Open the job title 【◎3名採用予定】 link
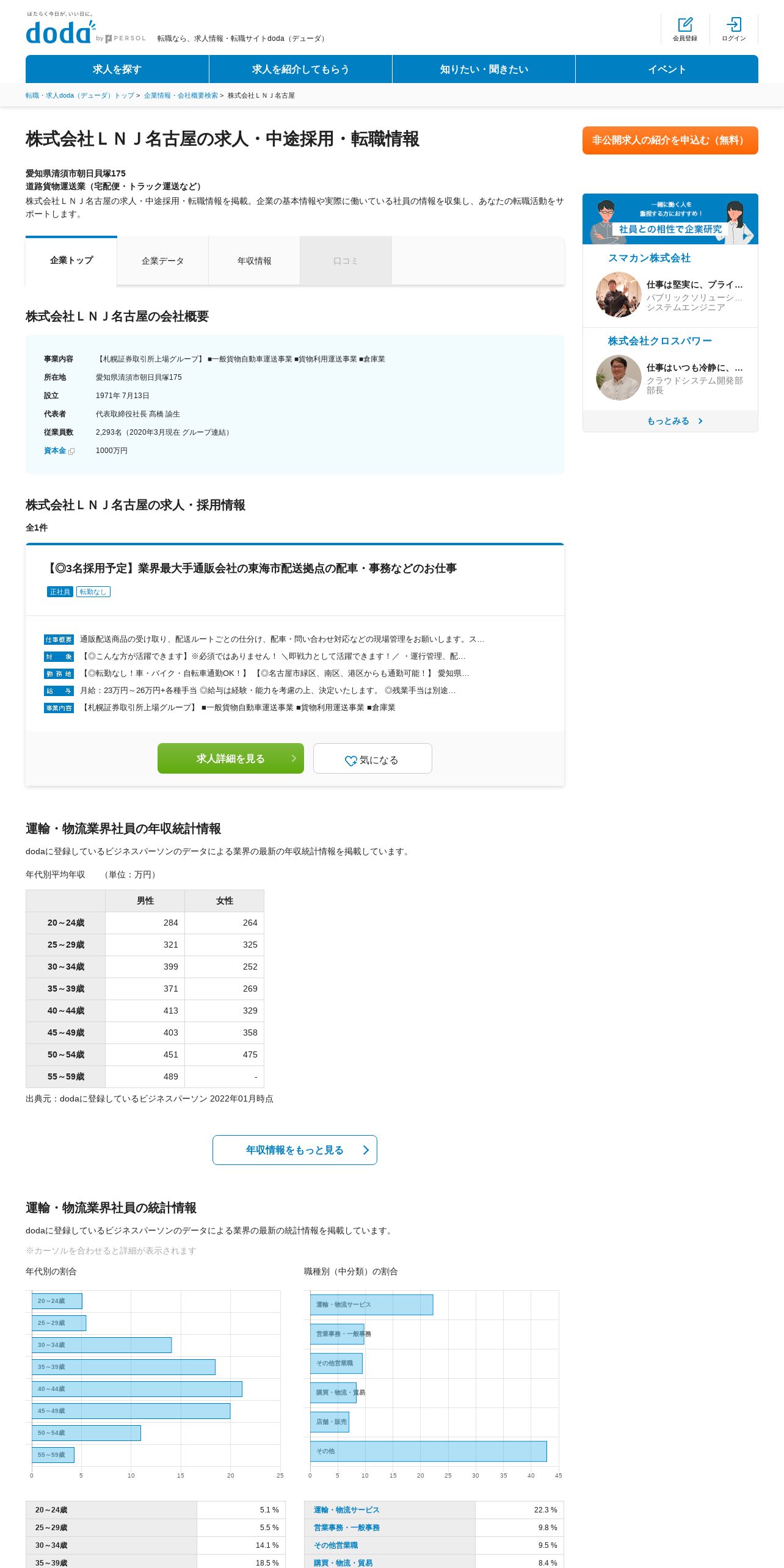This screenshot has height=1568, width=784. [250, 568]
